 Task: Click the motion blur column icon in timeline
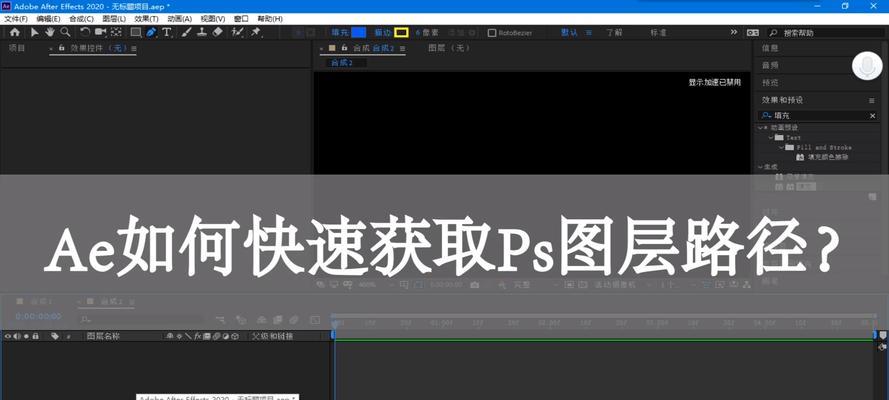[x=217, y=336]
